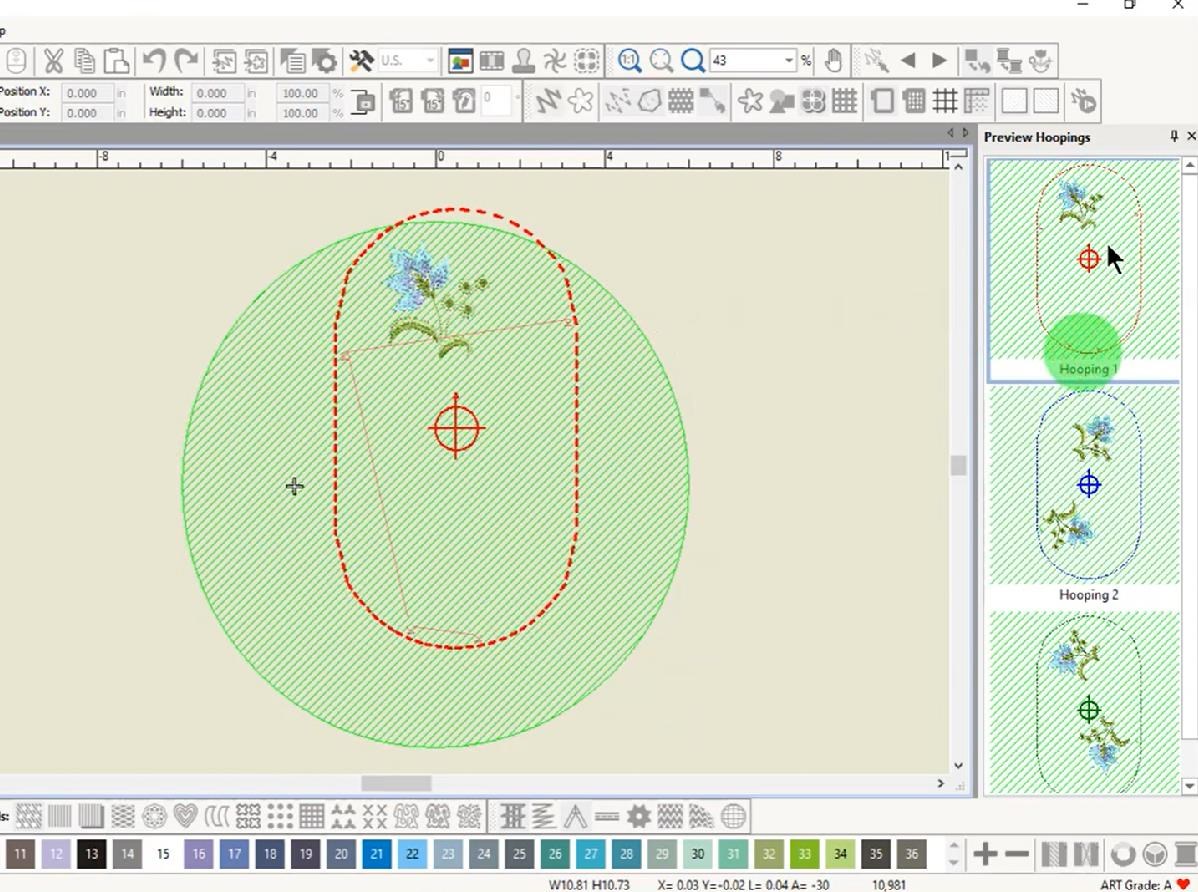Open the U.S. measurement units dropdown
The height and width of the screenshot is (892, 1198).
[430, 60]
